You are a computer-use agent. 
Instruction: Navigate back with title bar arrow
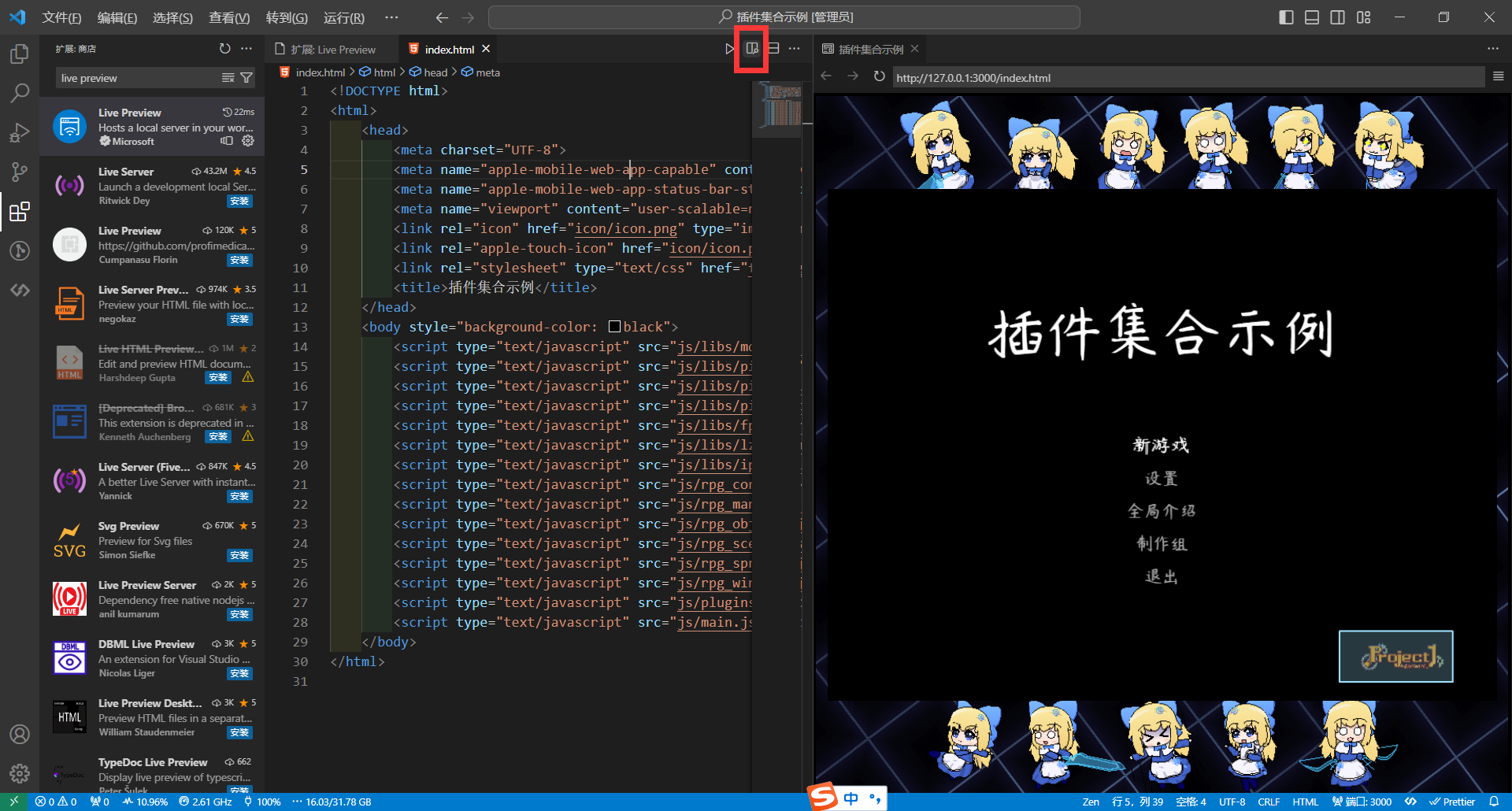tap(442, 17)
